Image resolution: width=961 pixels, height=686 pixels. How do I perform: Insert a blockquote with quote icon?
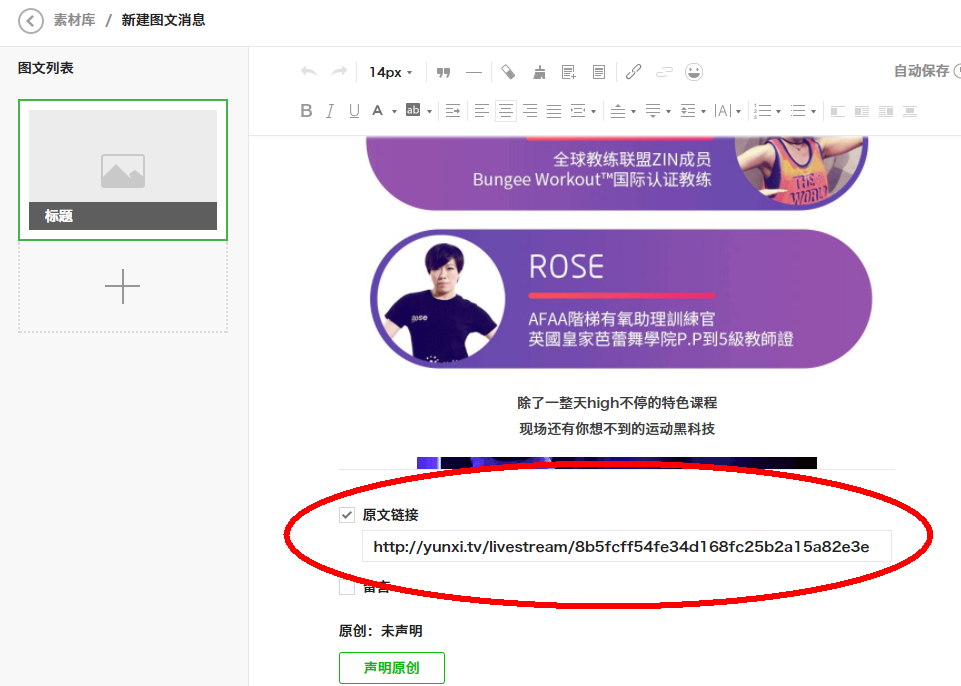click(443, 72)
